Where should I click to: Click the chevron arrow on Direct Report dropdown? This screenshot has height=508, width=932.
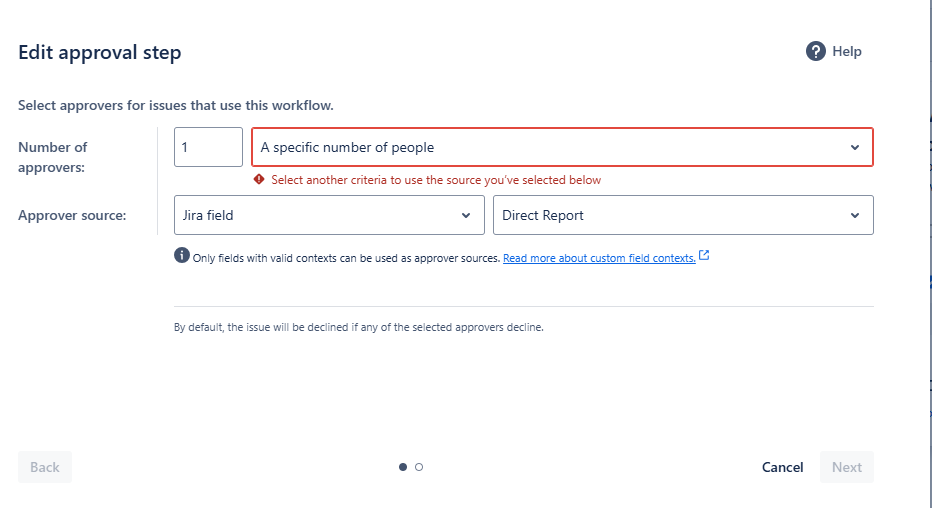click(x=855, y=216)
